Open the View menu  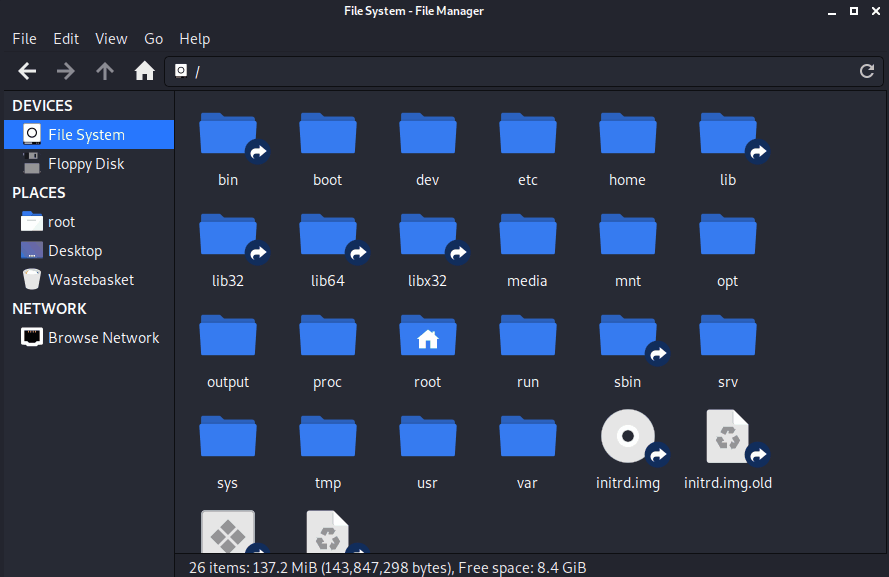click(x=111, y=39)
